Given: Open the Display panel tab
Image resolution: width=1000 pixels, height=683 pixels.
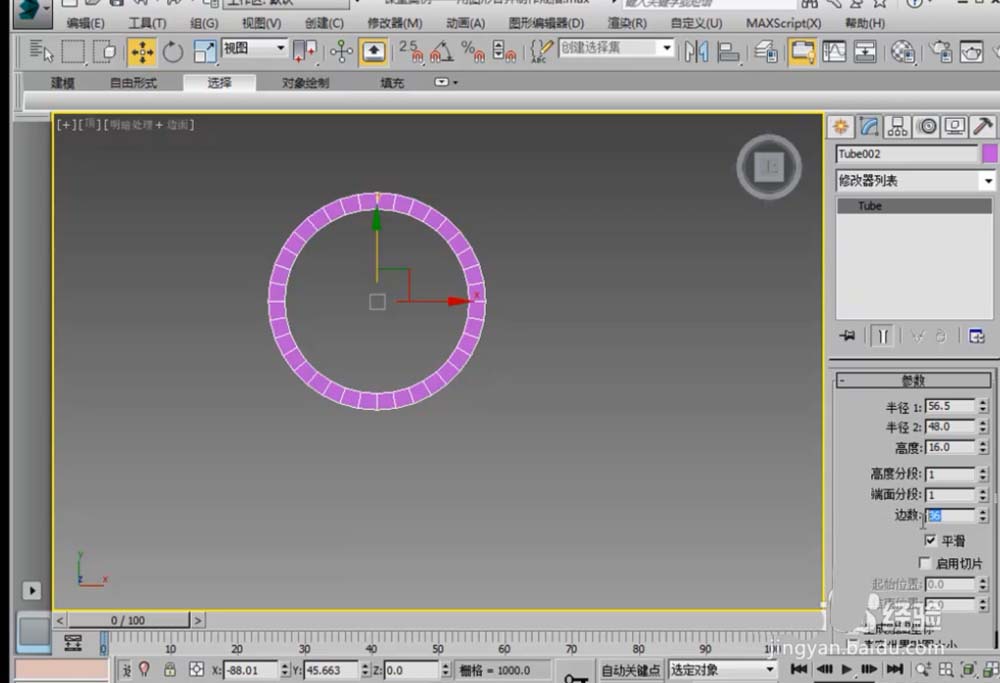Looking at the screenshot, I should [955, 126].
